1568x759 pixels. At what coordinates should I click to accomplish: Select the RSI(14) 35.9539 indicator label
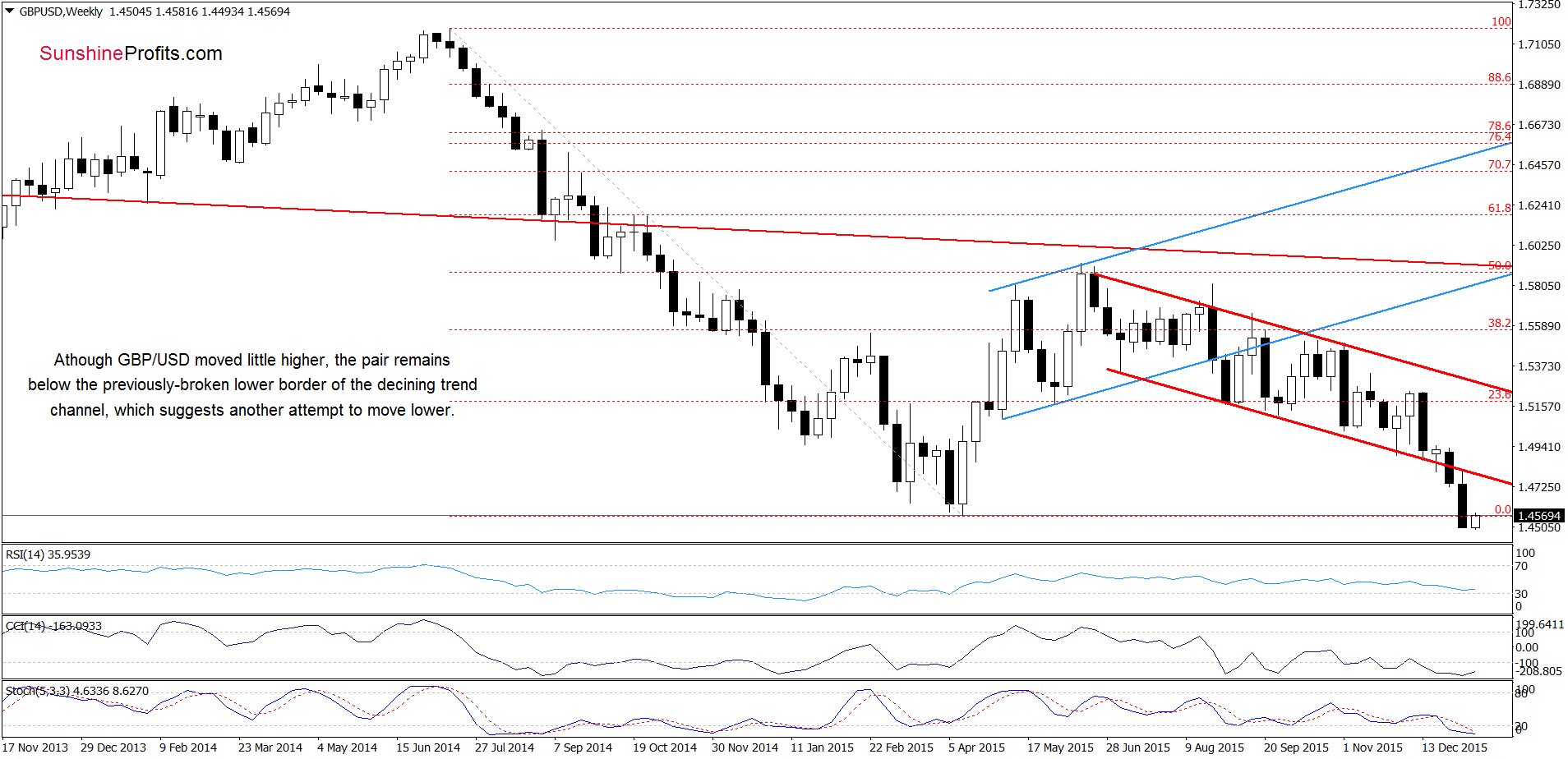[48, 554]
